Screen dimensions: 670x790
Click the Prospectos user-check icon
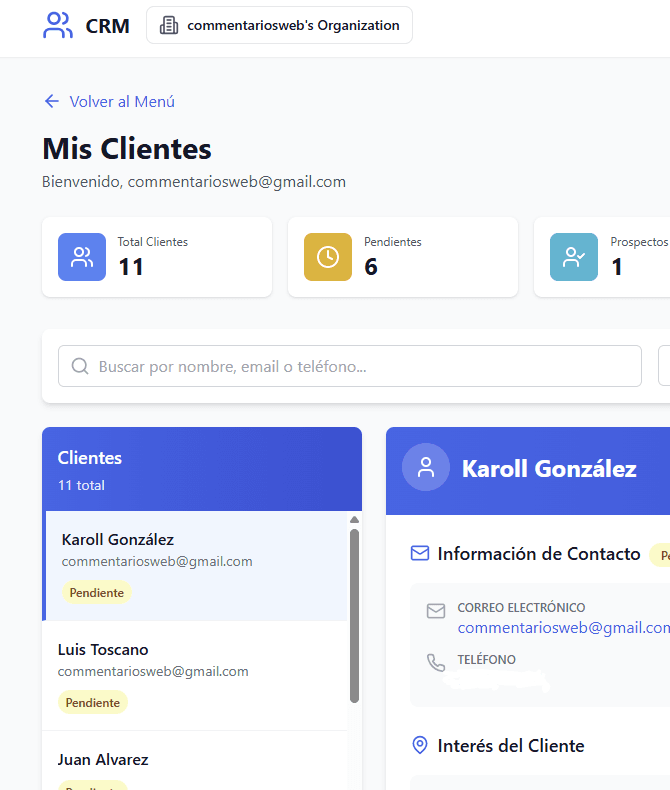pyautogui.click(x=574, y=257)
